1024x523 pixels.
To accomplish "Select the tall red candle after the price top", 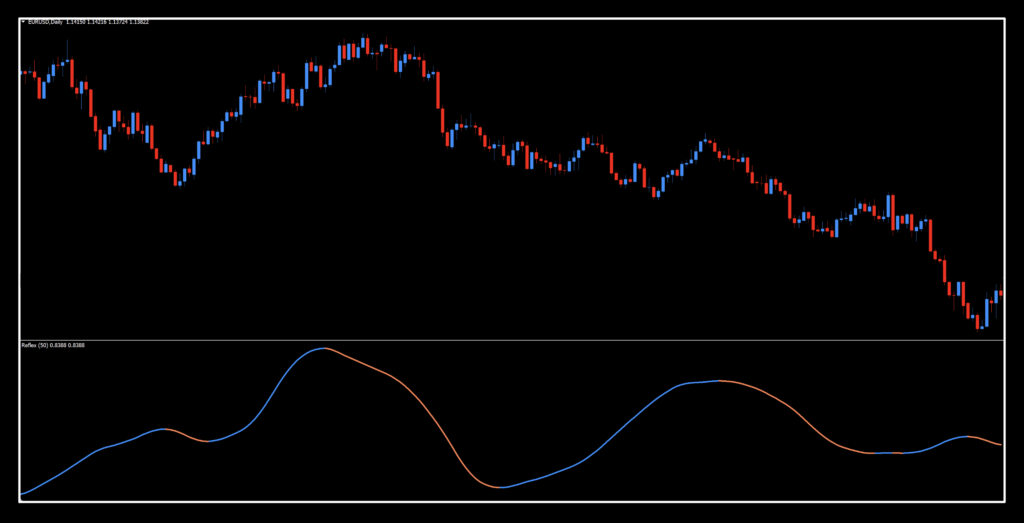I will [x=438, y=91].
